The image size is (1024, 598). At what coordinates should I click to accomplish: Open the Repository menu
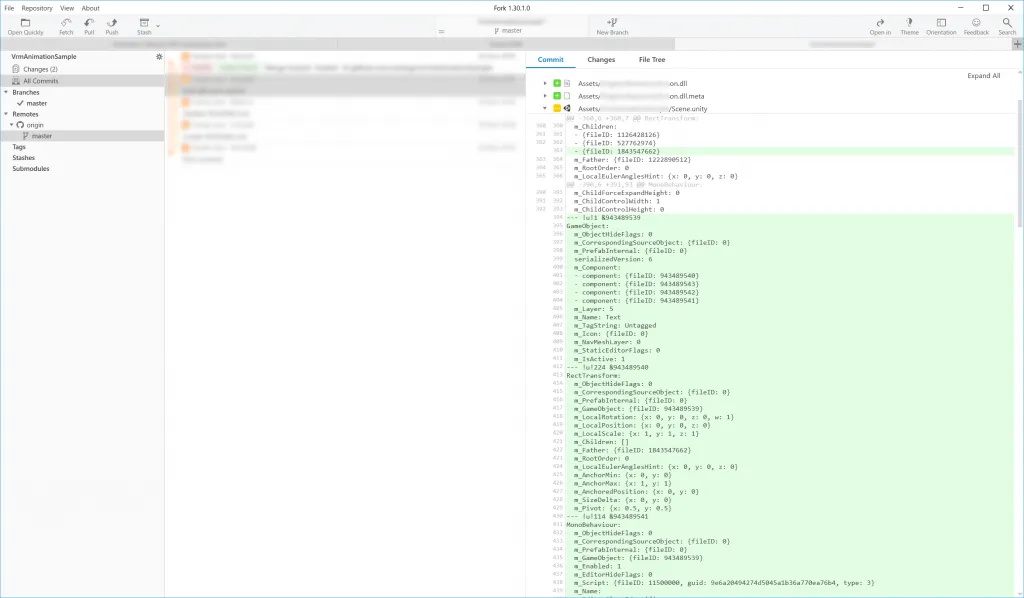pyautogui.click(x=37, y=8)
